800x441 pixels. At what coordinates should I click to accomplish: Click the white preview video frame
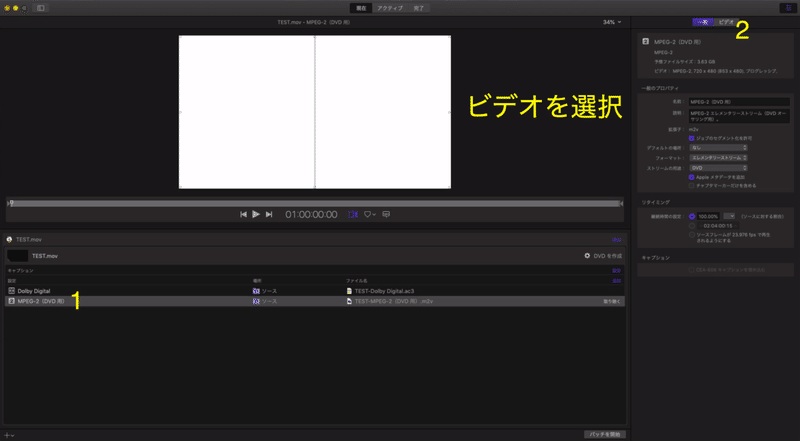click(x=315, y=112)
